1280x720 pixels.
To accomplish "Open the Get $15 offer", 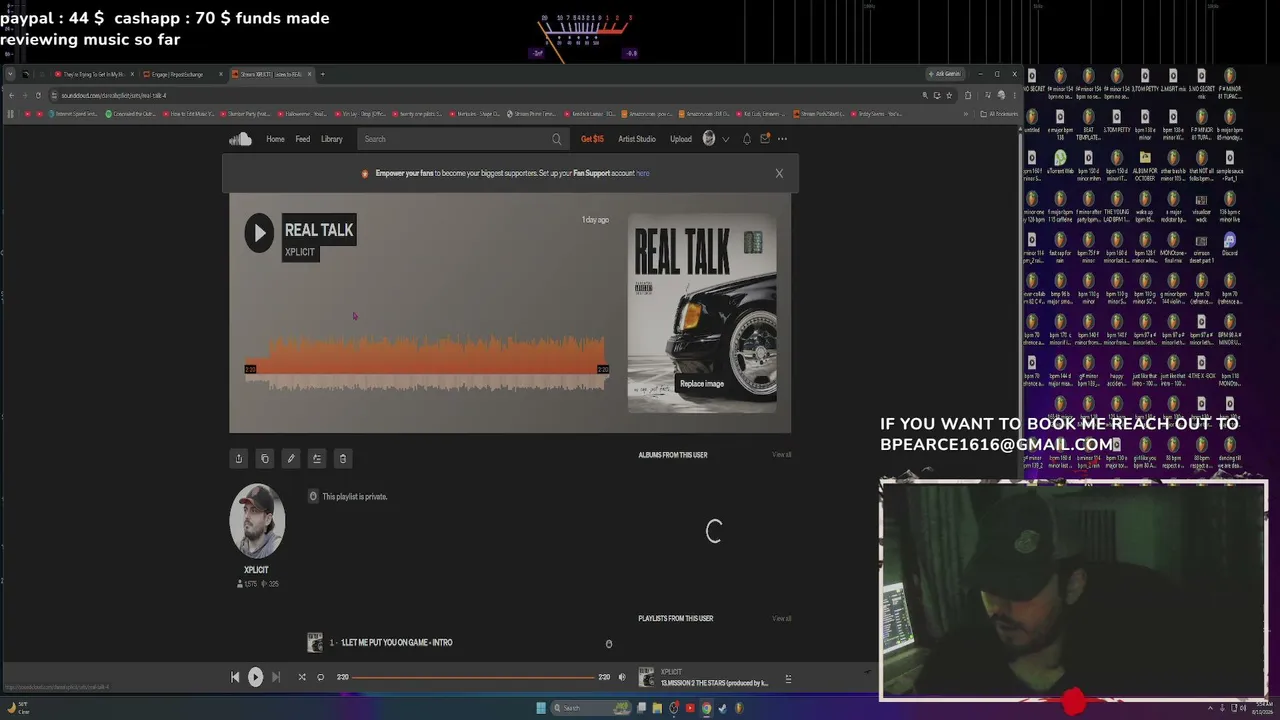I will coord(592,139).
